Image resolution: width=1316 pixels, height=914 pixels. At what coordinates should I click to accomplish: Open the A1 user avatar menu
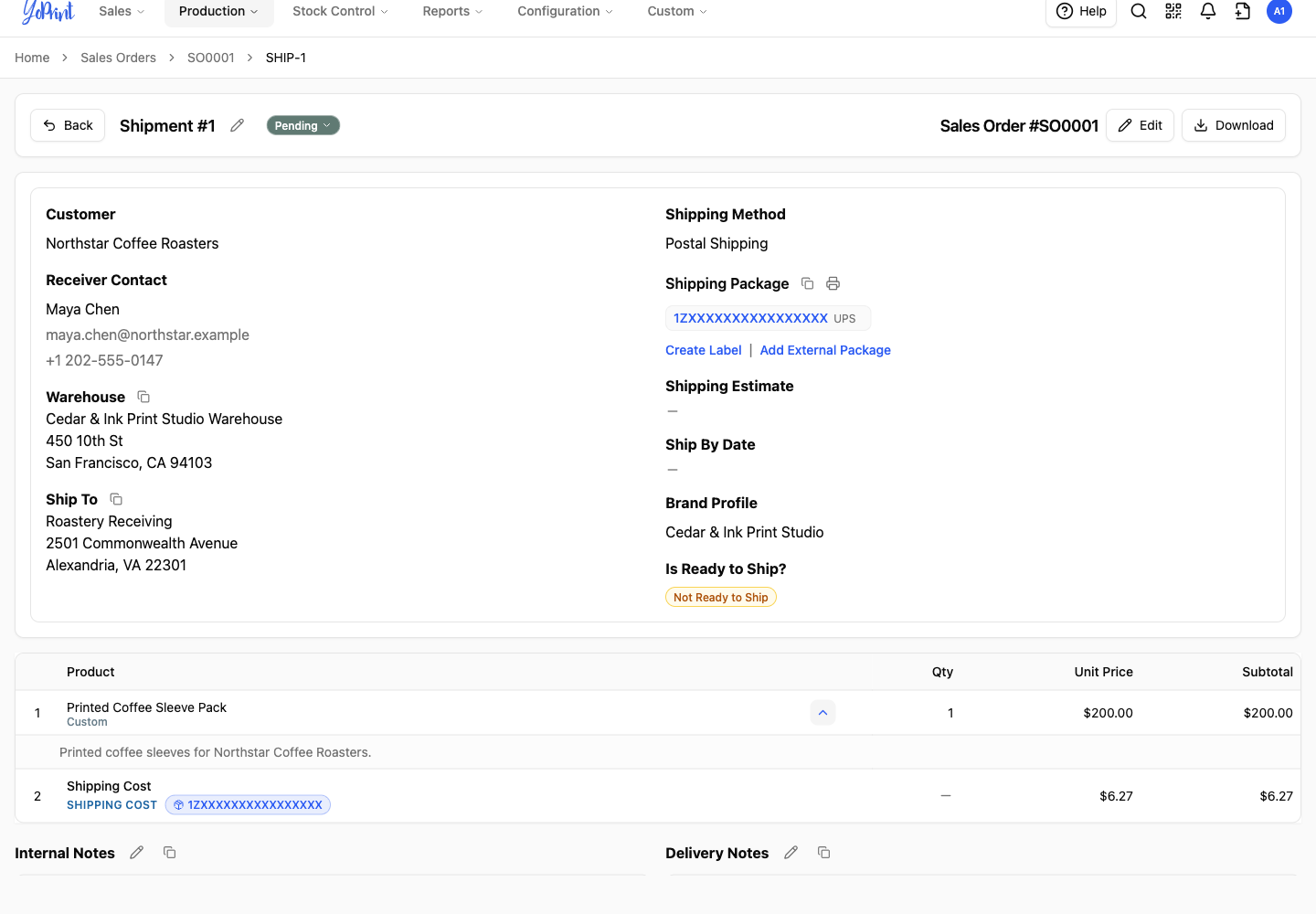[x=1279, y=11]
